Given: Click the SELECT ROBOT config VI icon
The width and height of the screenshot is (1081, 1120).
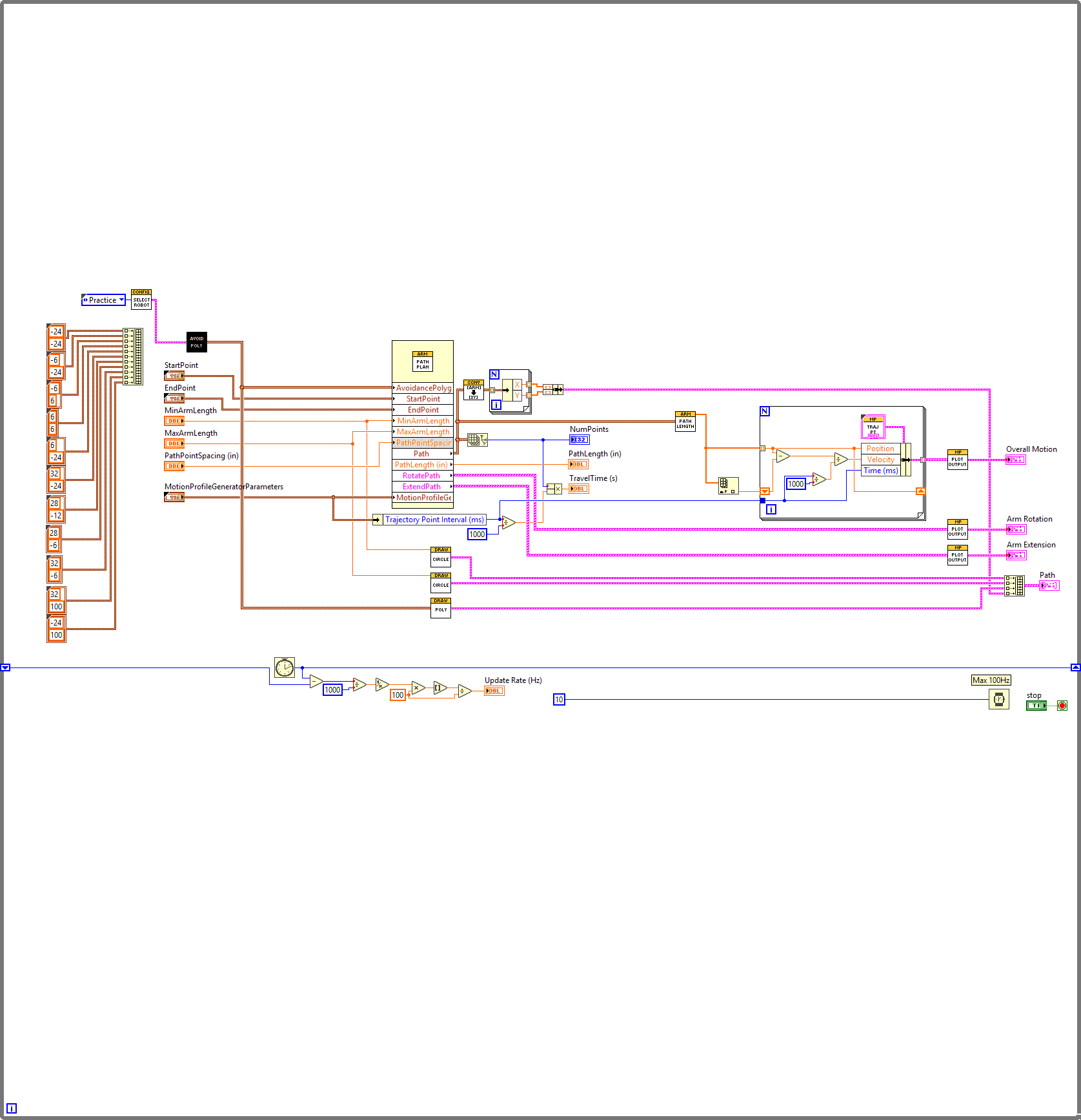Looking at the screenshot, I should (141, 300).
